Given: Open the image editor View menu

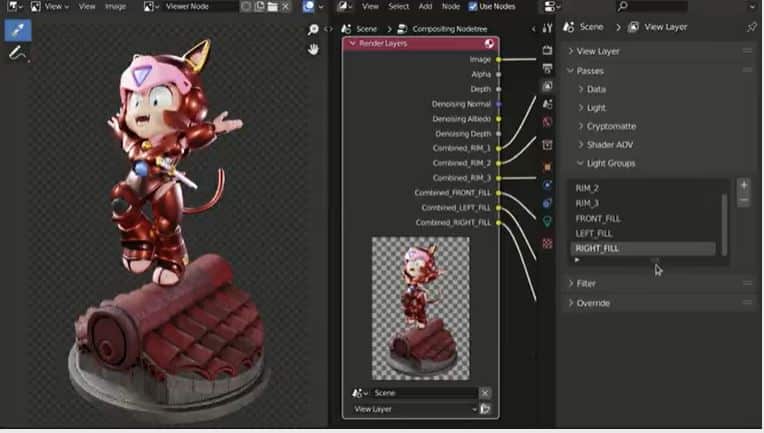Looking at the screenshot, I should point(87,6).
